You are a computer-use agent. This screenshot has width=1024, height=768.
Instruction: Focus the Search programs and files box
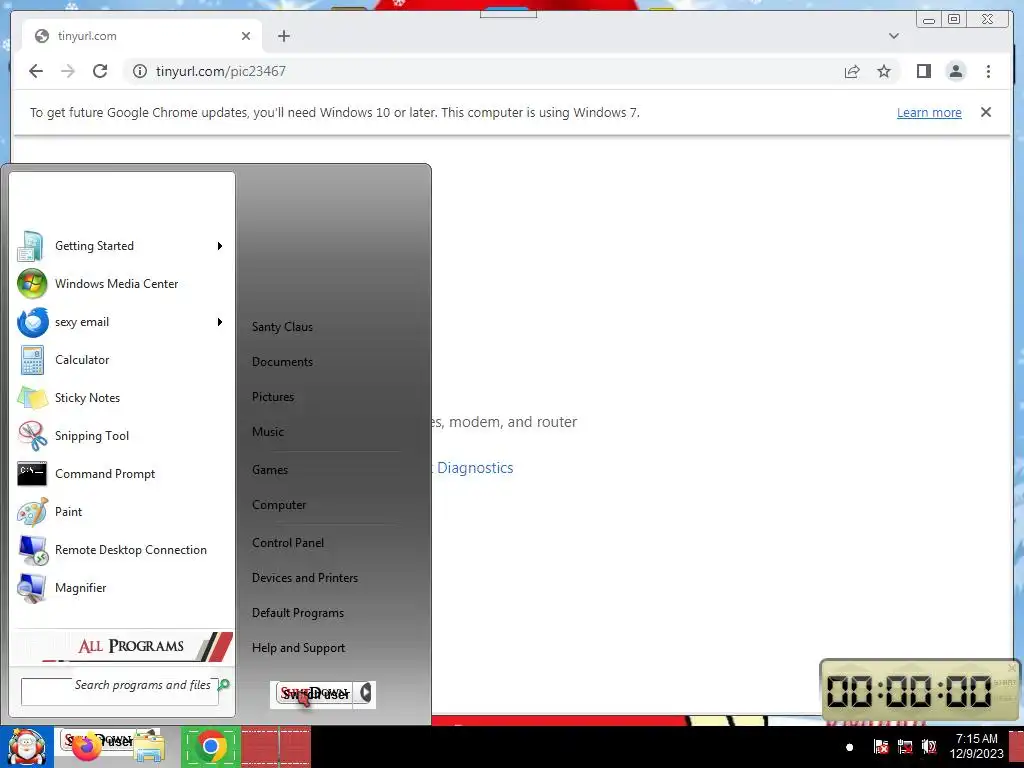tap(120, 691)
